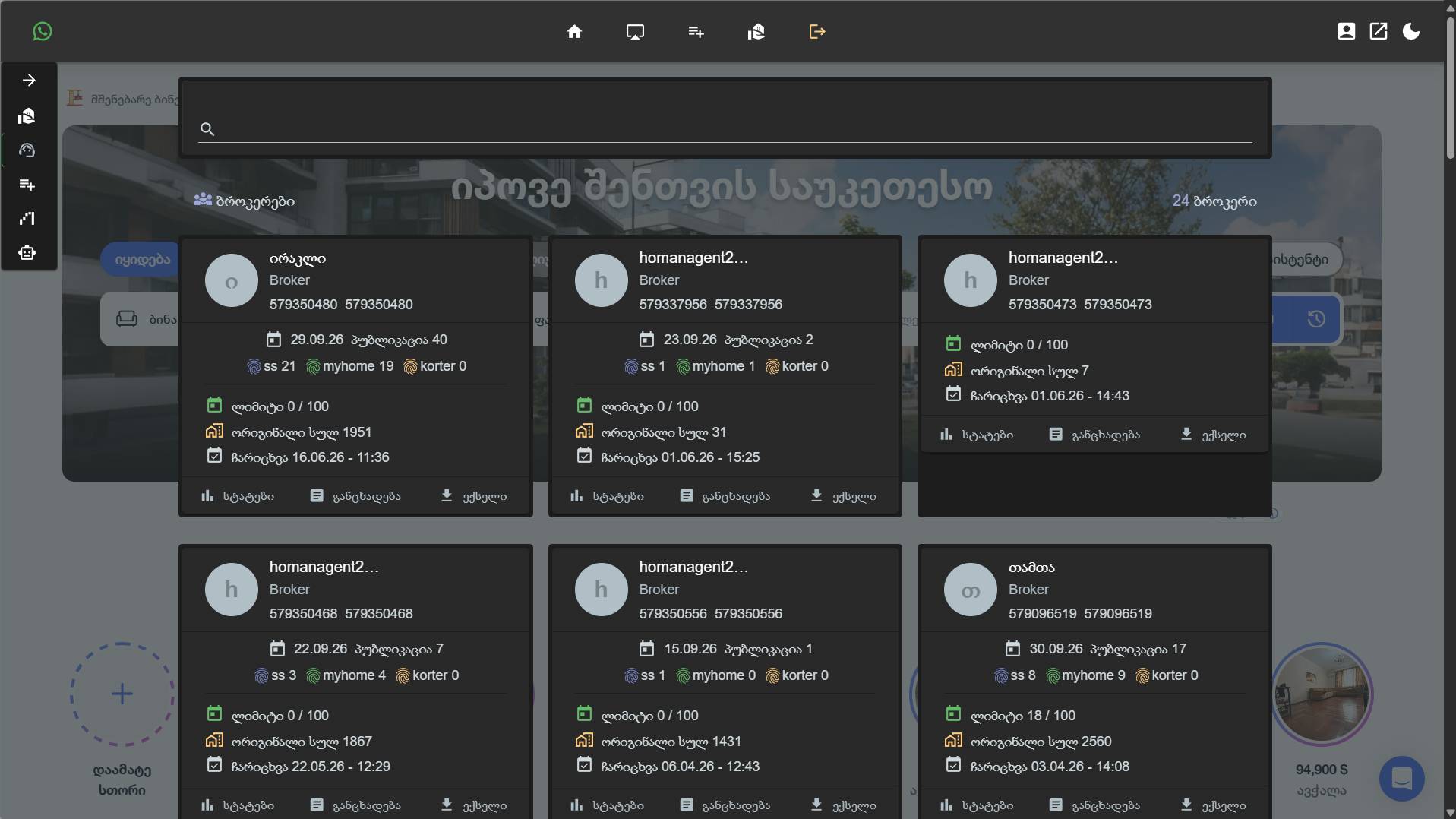Image resolution: width=1456 pixels, height=819 pixels.
Task: Download ექსელი for broker ირაკლი
Action: [x=474, y=496]
